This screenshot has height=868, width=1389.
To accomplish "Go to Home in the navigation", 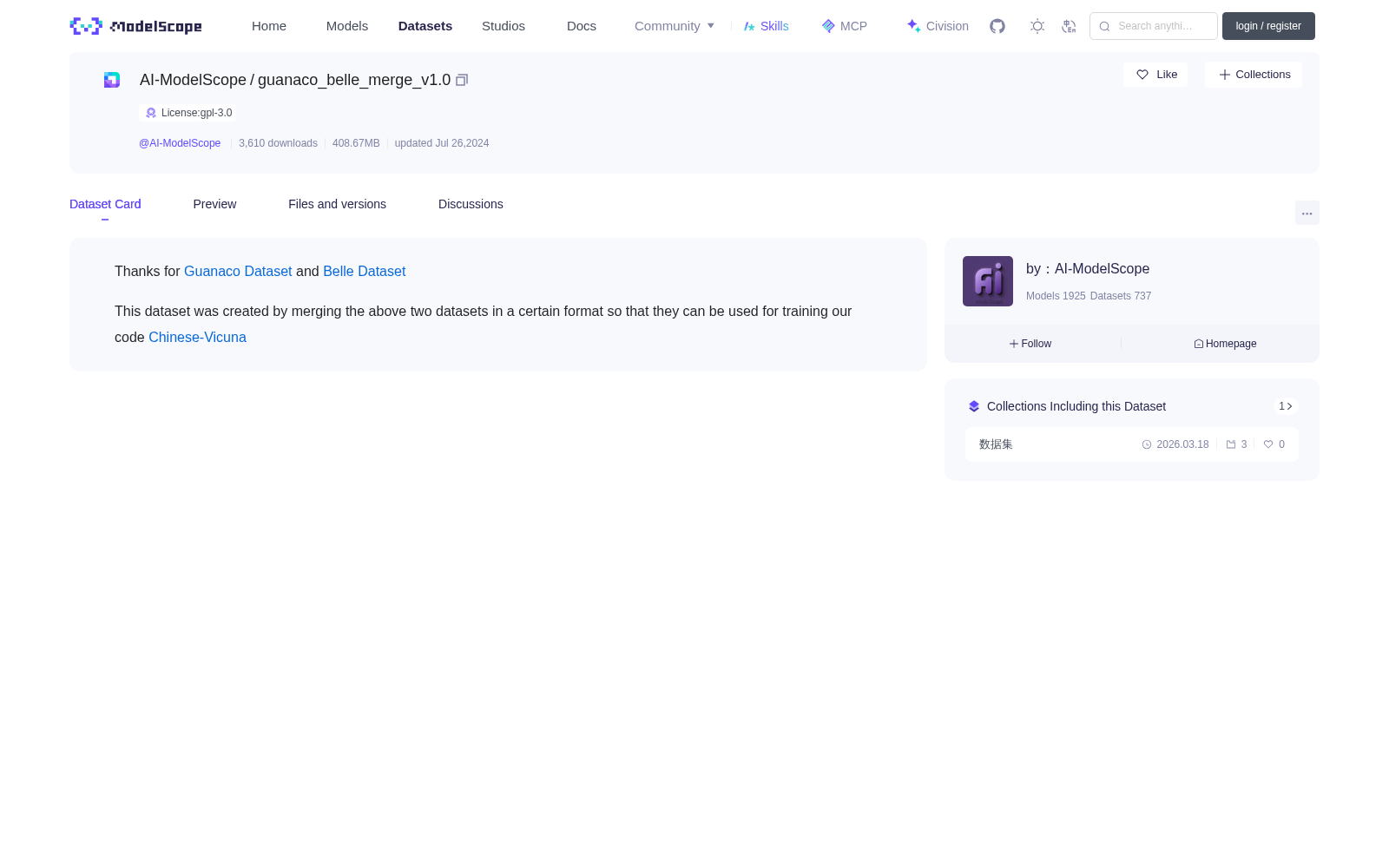I will [269, 26].
